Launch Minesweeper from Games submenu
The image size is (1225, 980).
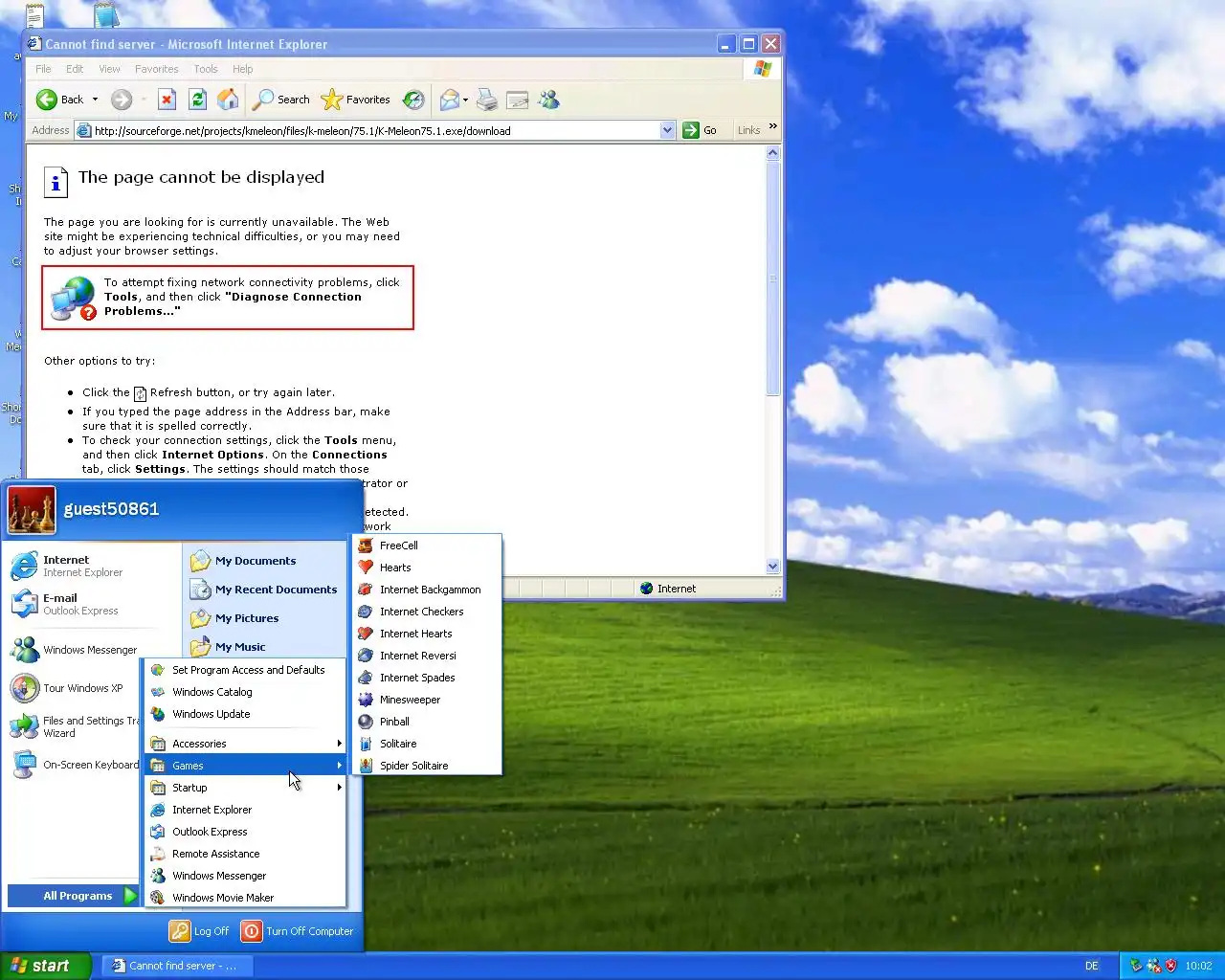[x=428, y=700]
